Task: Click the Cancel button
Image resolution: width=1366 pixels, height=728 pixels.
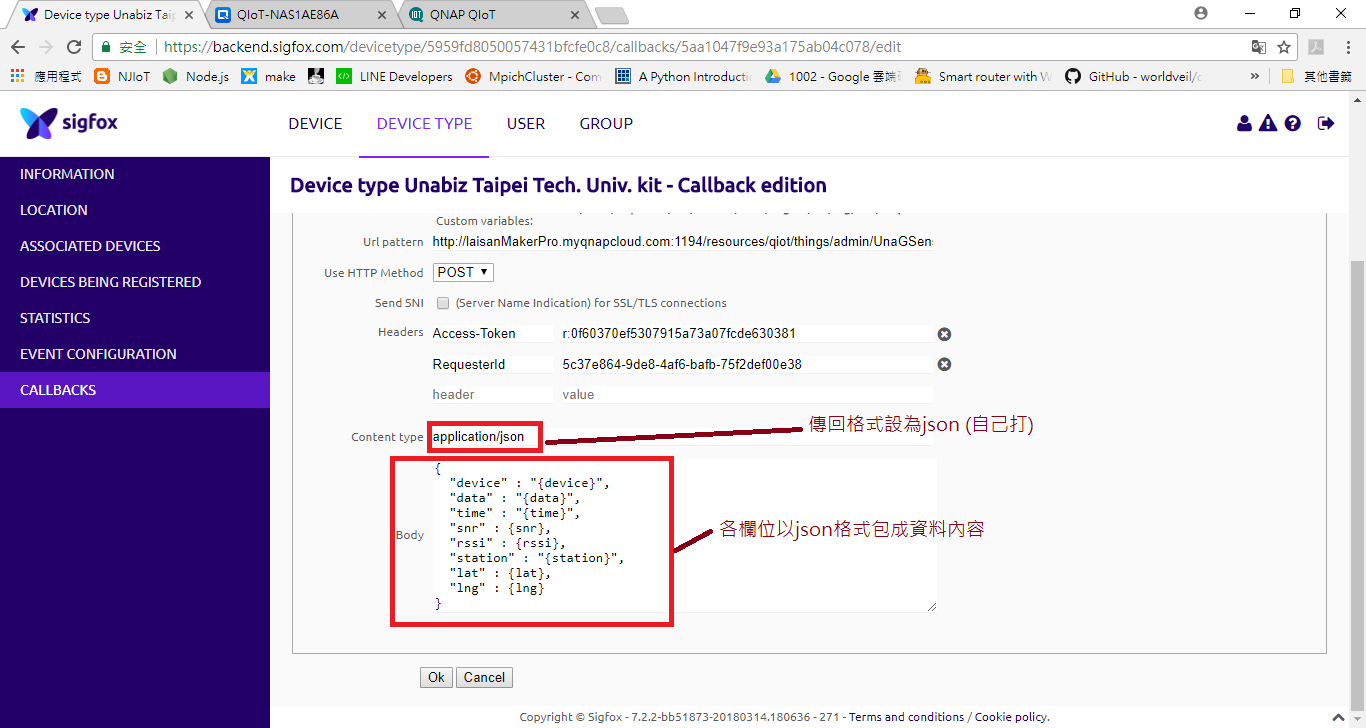Action: [x=484, y=677]
